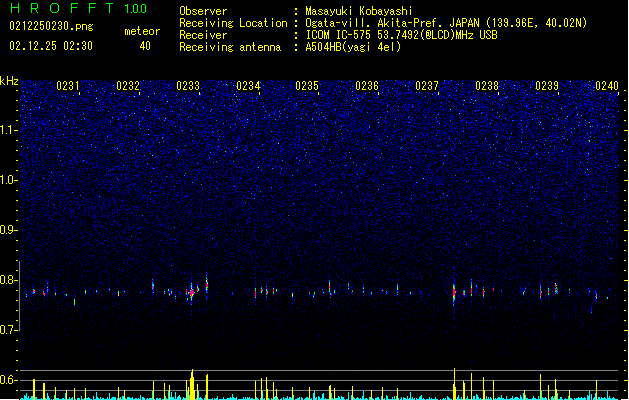Click the HROFFT 1.0.0 title text
Viewport: 629px width, 400px height.
click(78, 8)
